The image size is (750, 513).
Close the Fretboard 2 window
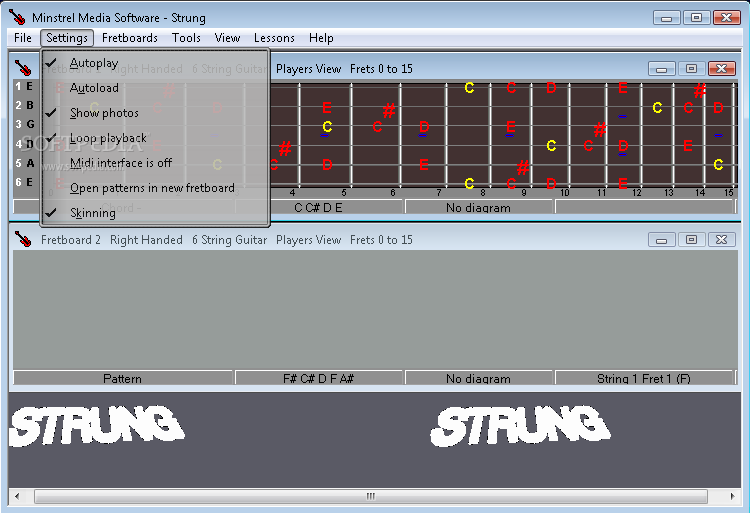point(721,240)
